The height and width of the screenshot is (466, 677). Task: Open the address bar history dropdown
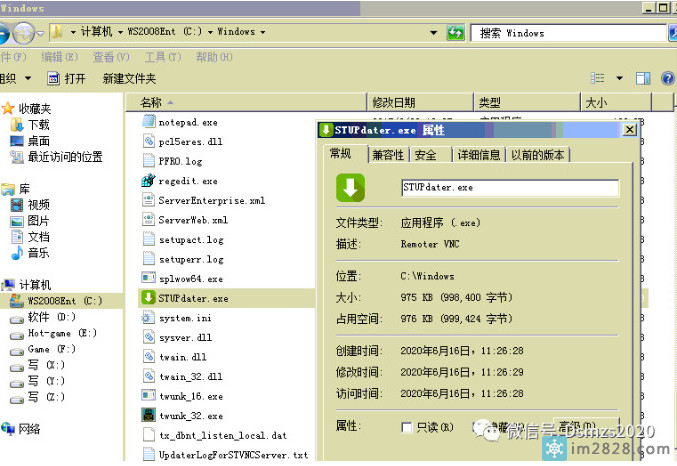pos(434,33)
